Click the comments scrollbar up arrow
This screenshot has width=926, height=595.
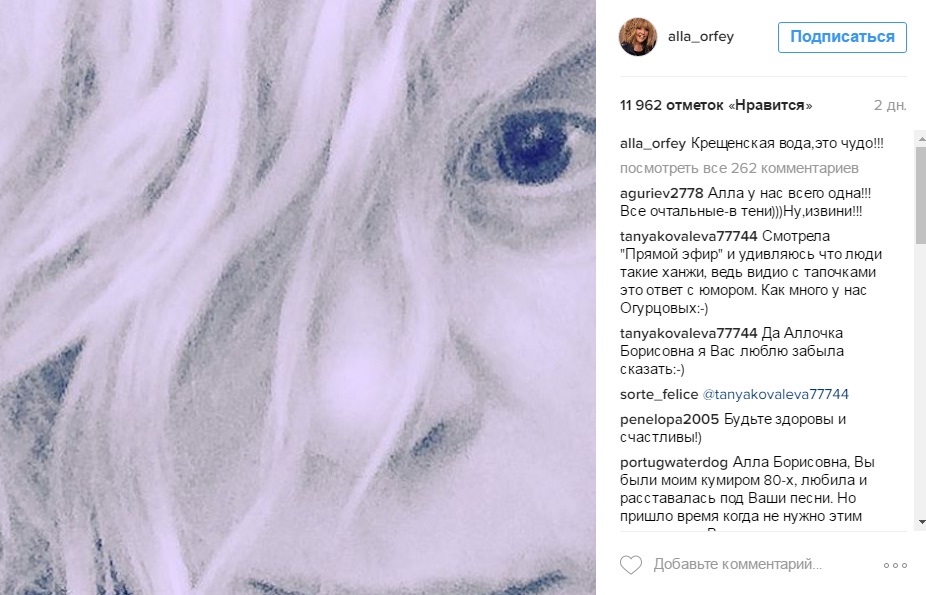pyautogui.click(x=921, y=140)
